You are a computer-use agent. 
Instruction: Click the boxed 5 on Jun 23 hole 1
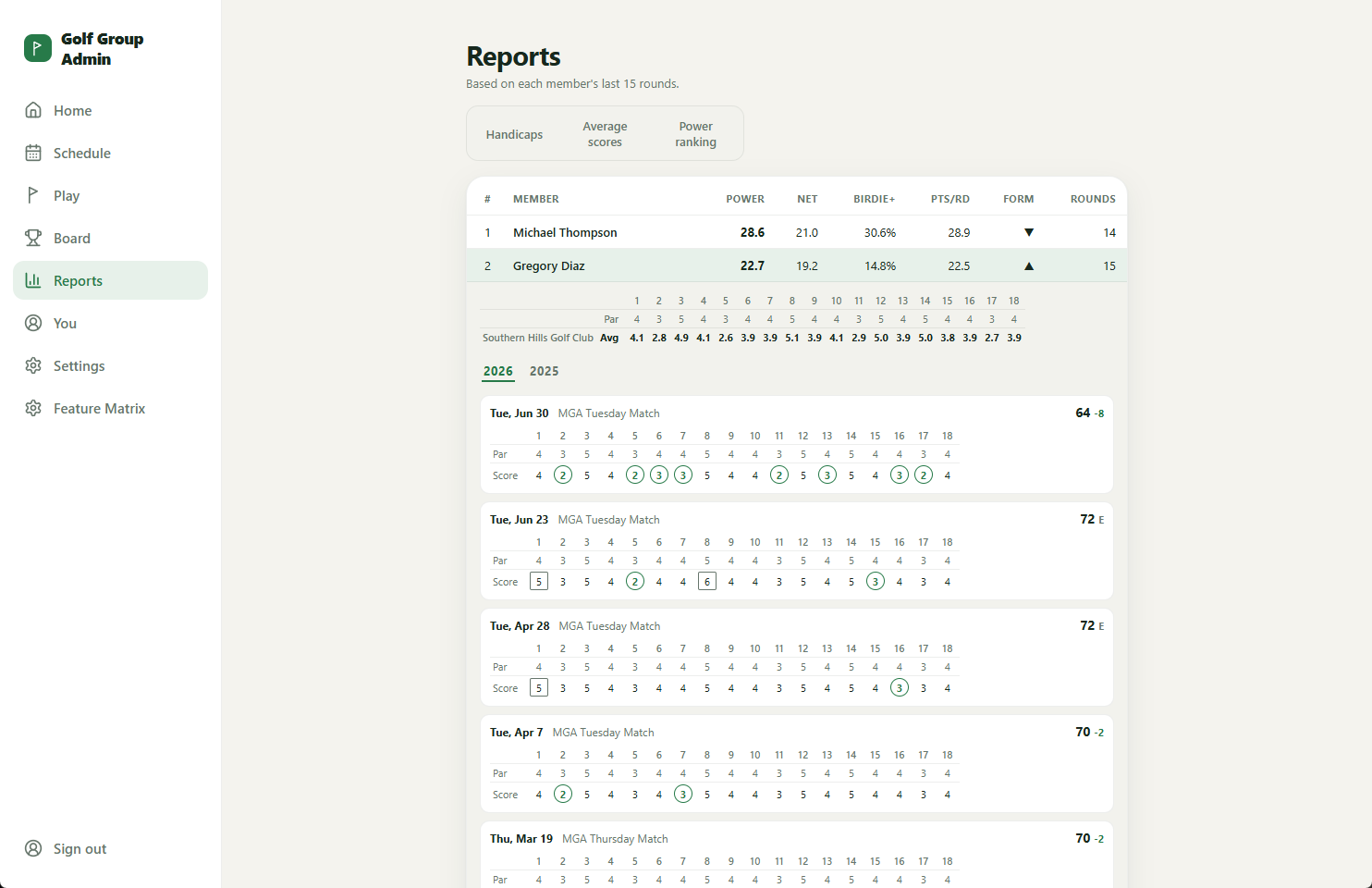coord(539,581)
